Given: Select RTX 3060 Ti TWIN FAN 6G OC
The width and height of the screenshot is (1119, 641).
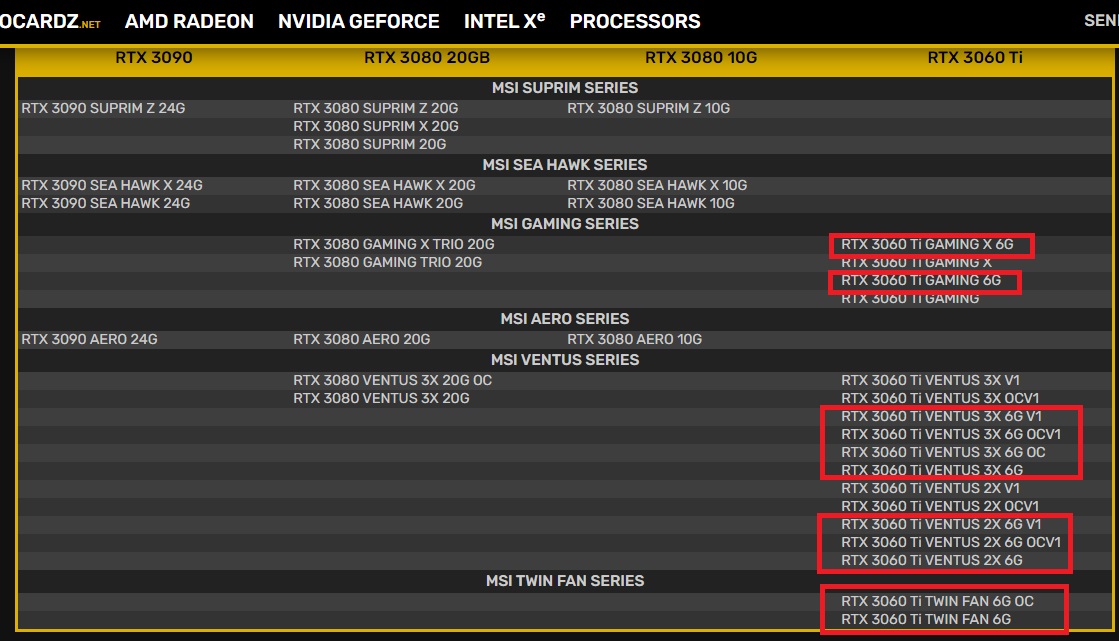Looking at the screenshot, I should click(938, 601).
